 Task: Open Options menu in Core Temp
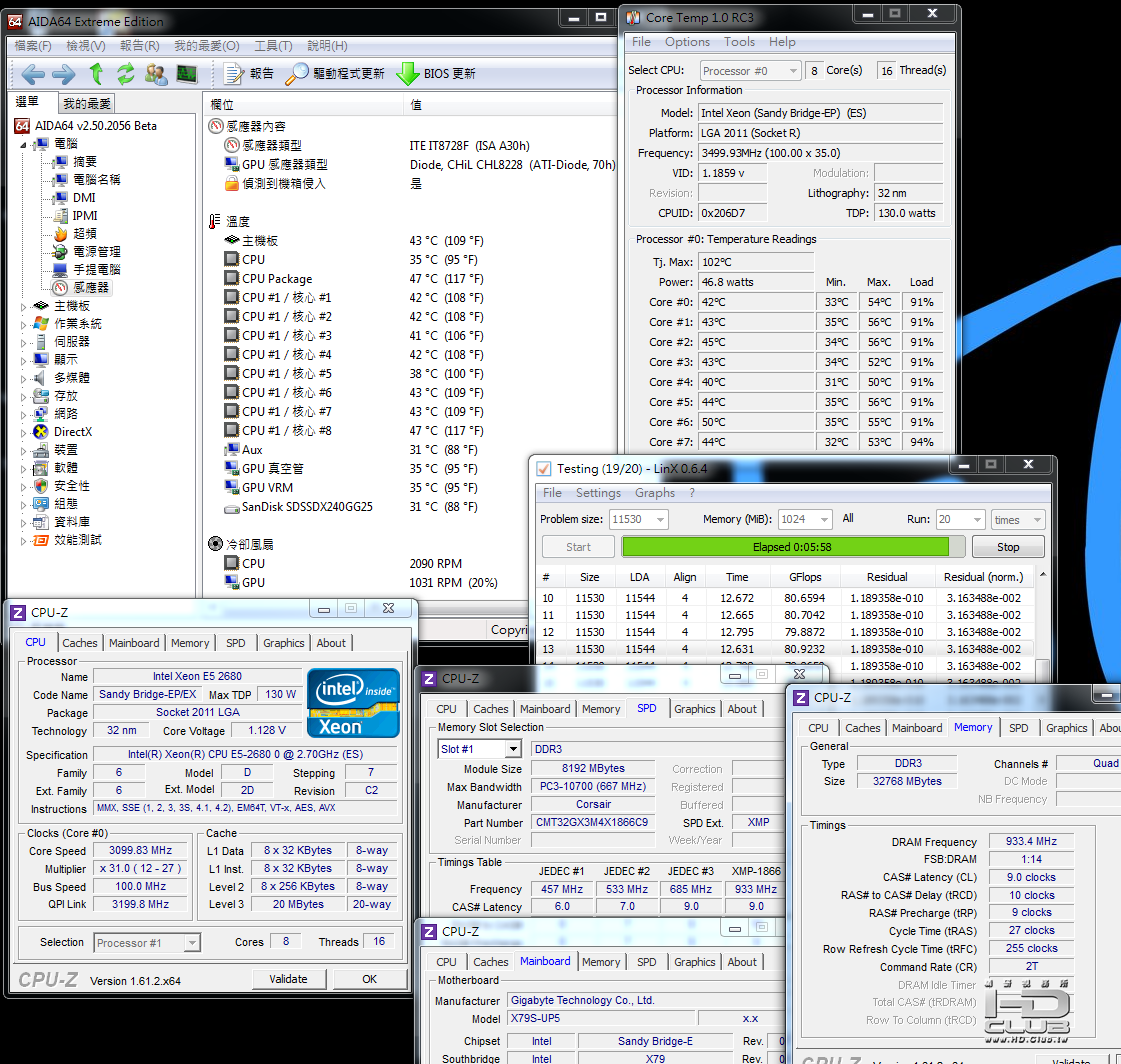(x=687, y=42)
